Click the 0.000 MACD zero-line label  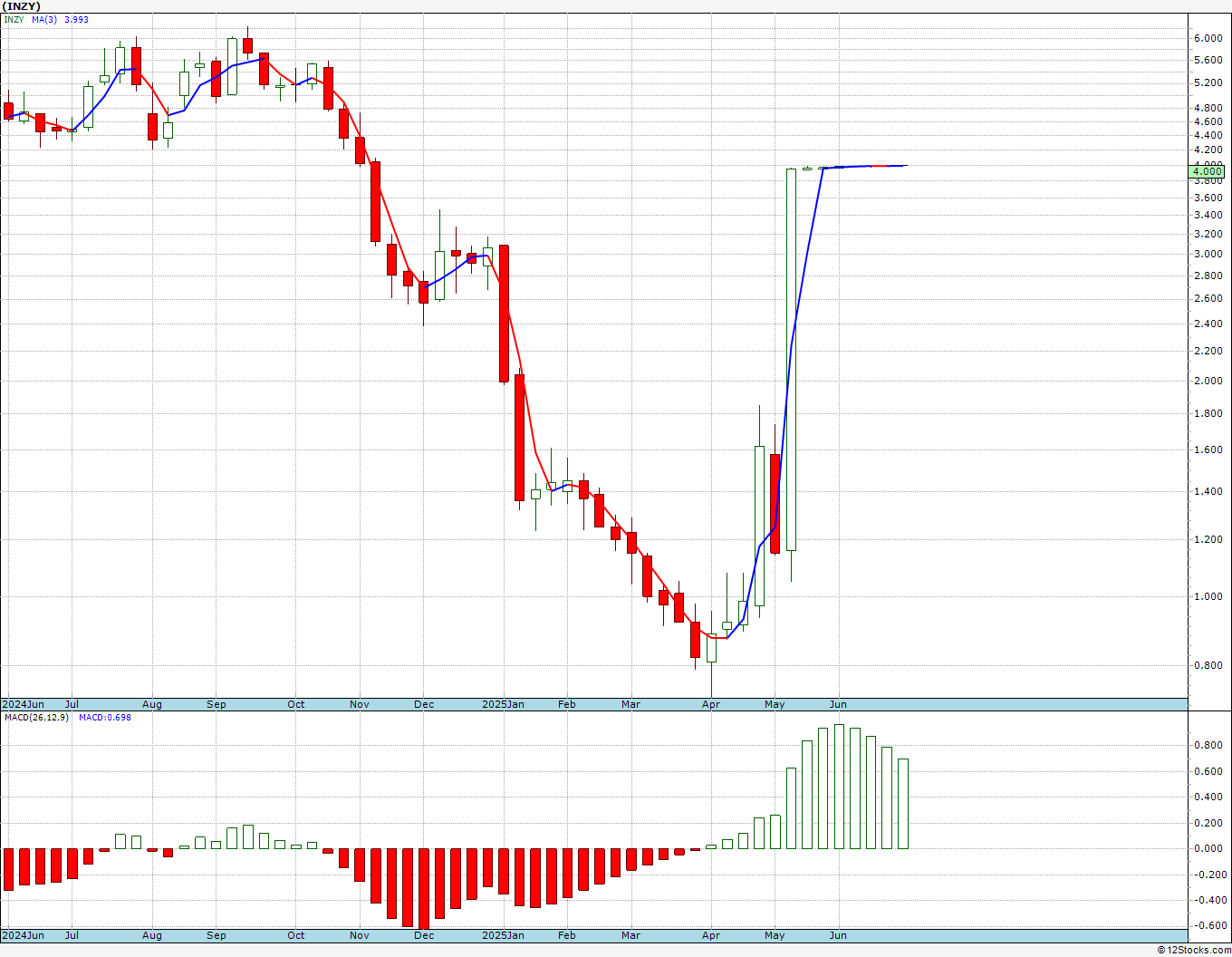coord(1208,848)
